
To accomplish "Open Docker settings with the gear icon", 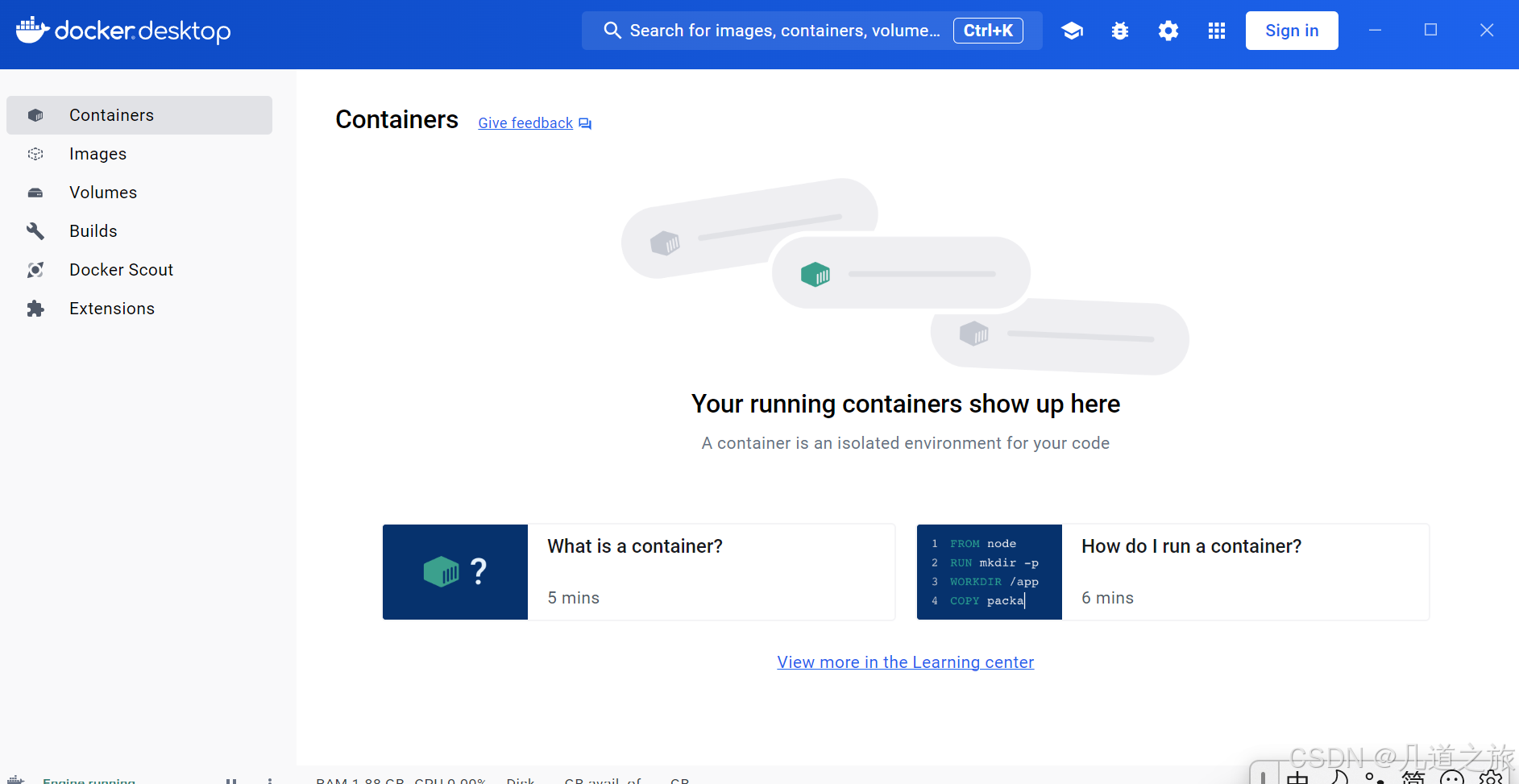I will point(1168,30).
